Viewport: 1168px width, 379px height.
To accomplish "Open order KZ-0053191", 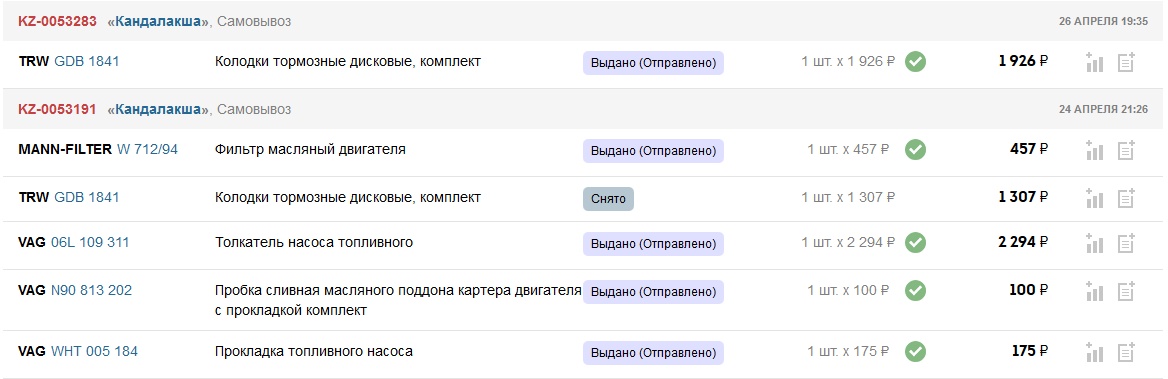I will tap(57, 109).
